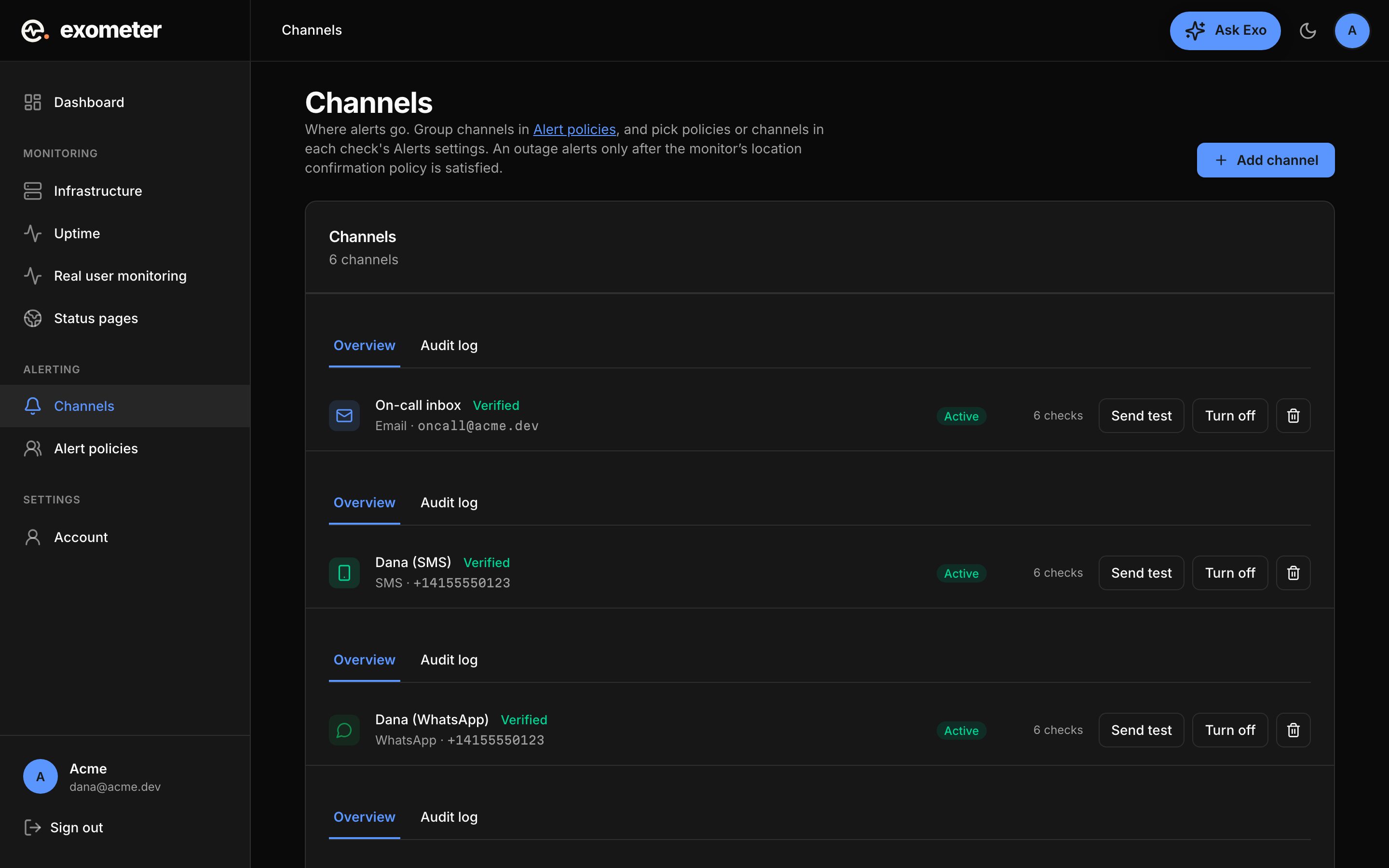Click the Dashboard grid icon
Viewport: 1389px width, 868px height.
[x=33, y=102]
